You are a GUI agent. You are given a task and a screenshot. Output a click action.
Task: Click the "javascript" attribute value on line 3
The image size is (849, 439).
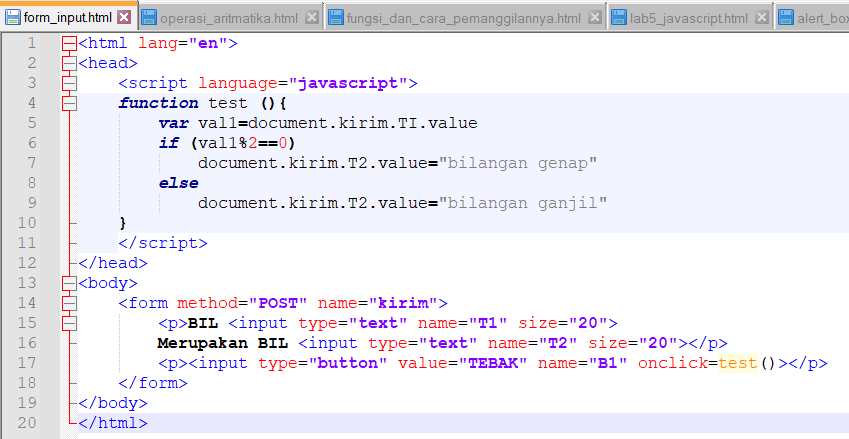tap(348, 83)
